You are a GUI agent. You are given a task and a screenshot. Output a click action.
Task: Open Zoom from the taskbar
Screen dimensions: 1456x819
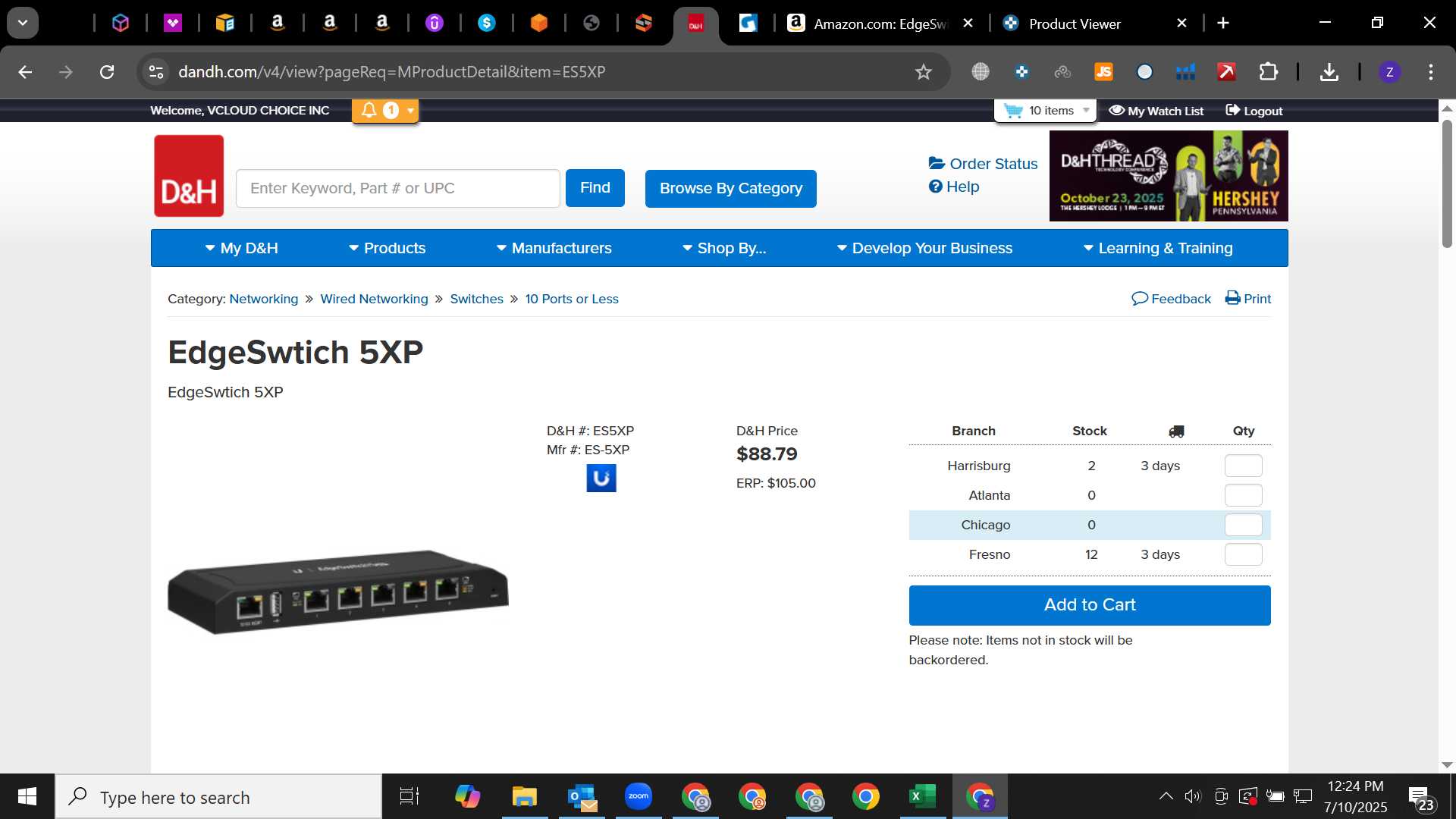pos(639,796)
